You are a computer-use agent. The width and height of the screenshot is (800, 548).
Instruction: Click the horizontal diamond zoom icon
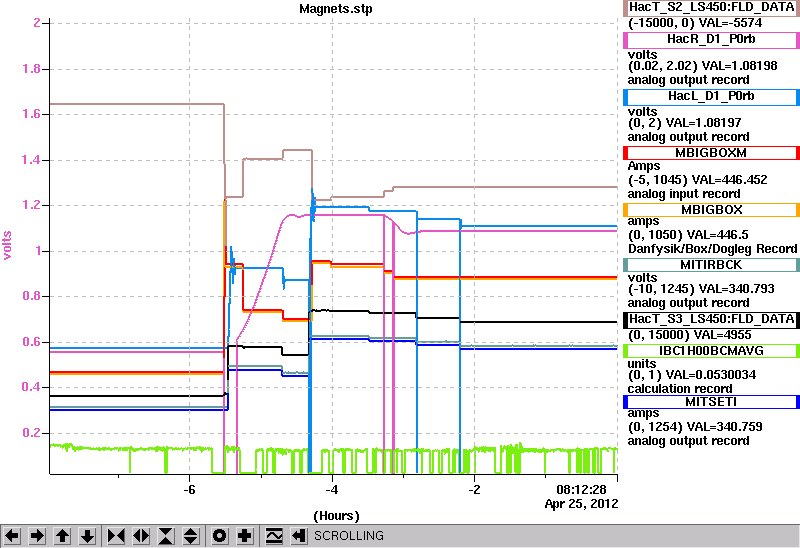click(x=141, y=536)
